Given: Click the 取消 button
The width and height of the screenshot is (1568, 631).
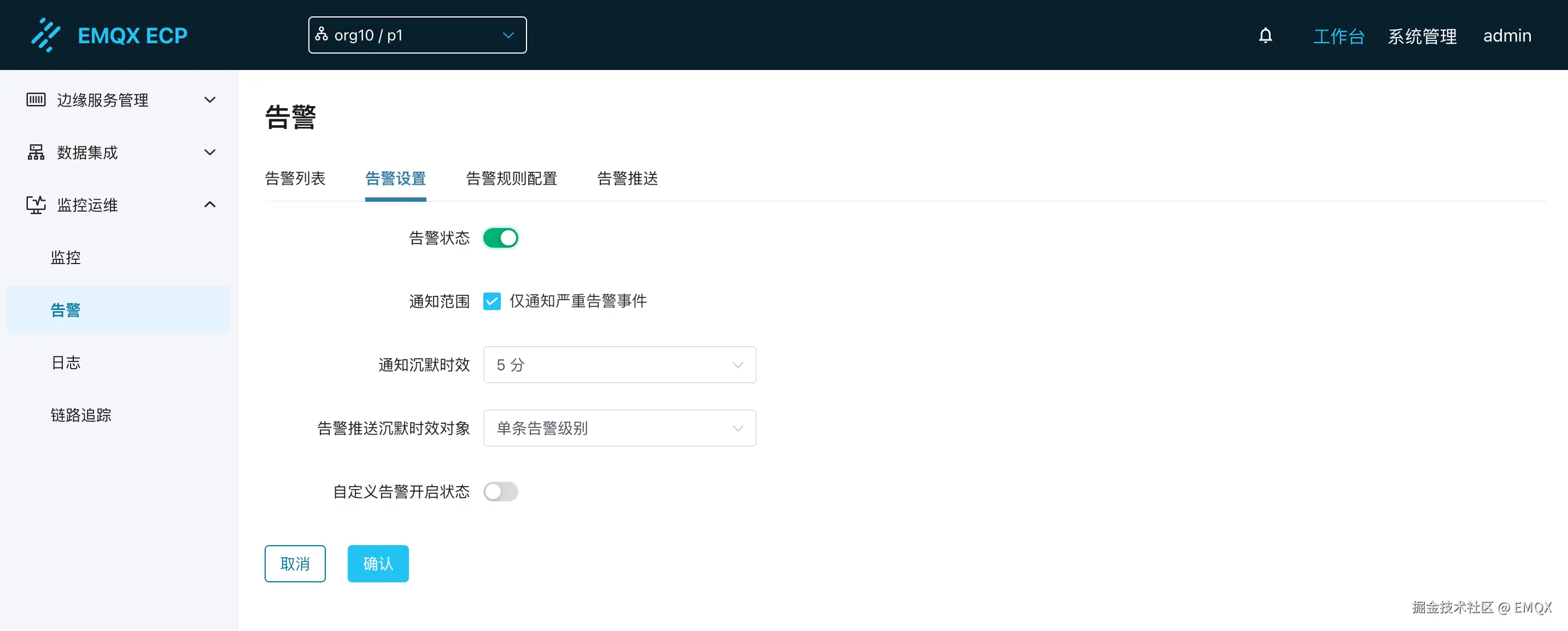Looking at the screenshot, I should pyautogui.click(x=295, y=563).
